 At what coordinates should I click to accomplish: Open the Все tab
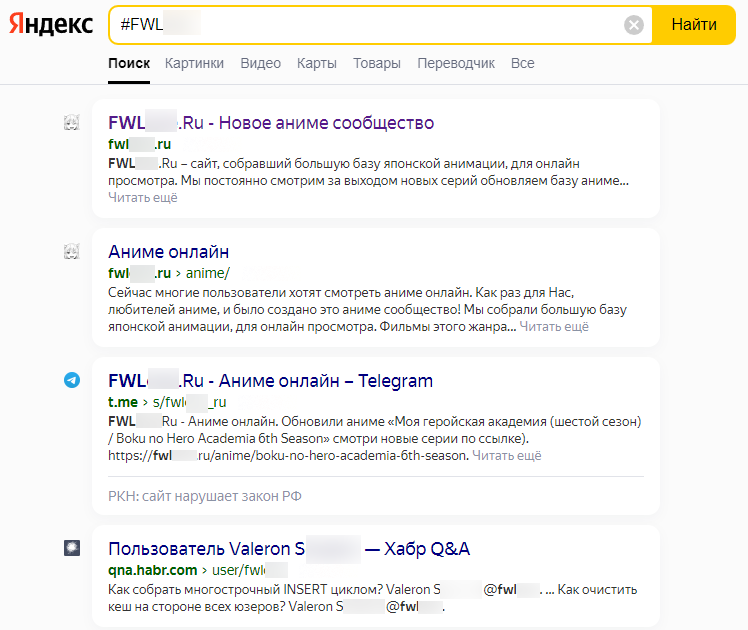(522, 63)
